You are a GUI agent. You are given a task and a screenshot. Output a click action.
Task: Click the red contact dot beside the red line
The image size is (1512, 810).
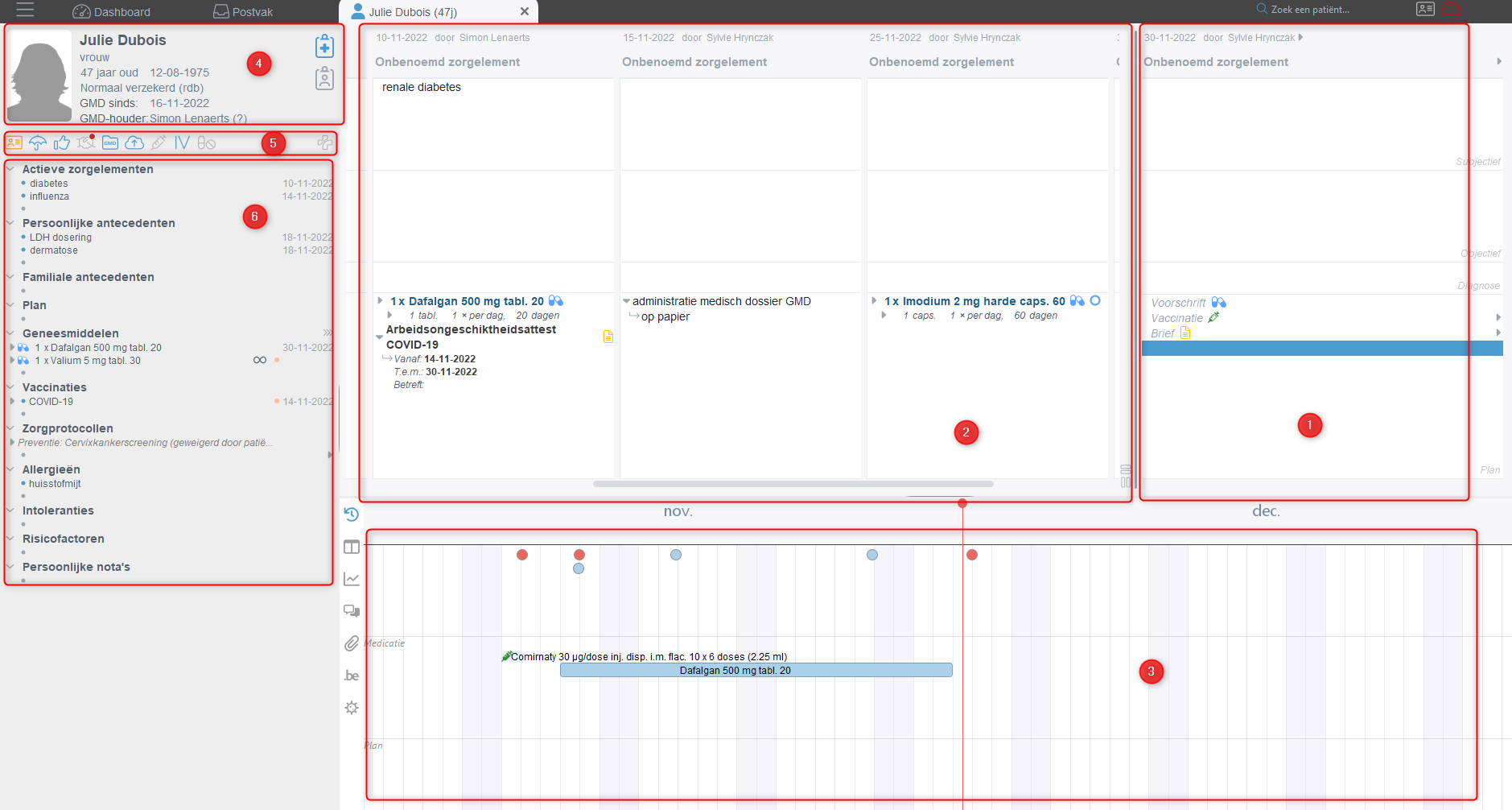972,555
